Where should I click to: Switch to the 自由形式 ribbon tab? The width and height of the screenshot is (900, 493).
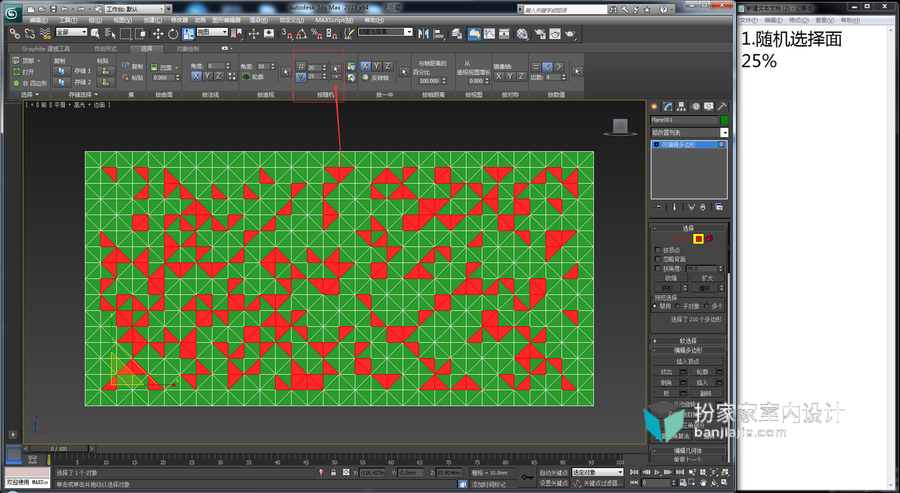tap(106, 49)
